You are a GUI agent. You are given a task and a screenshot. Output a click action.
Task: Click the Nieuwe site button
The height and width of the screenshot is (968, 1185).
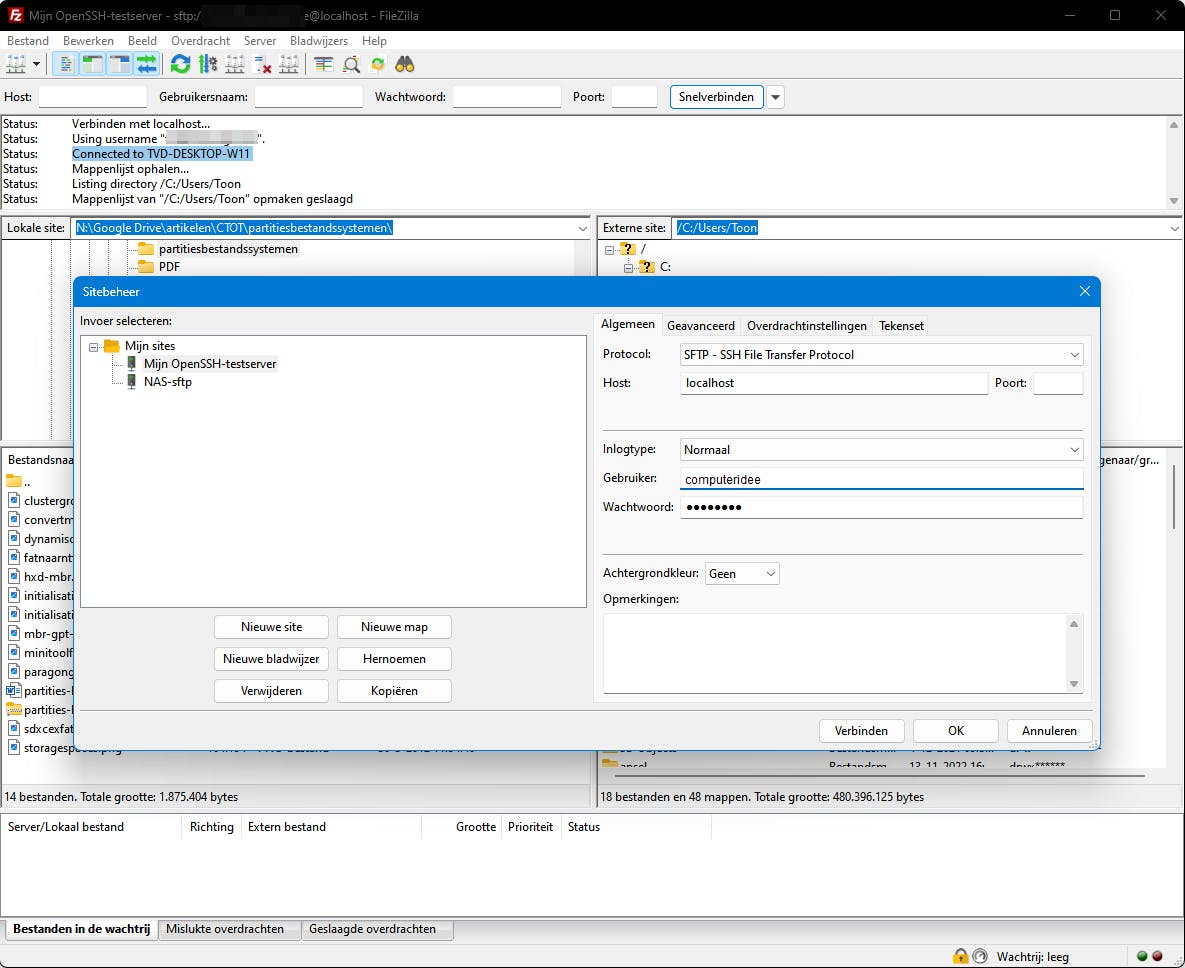point(271,627)
